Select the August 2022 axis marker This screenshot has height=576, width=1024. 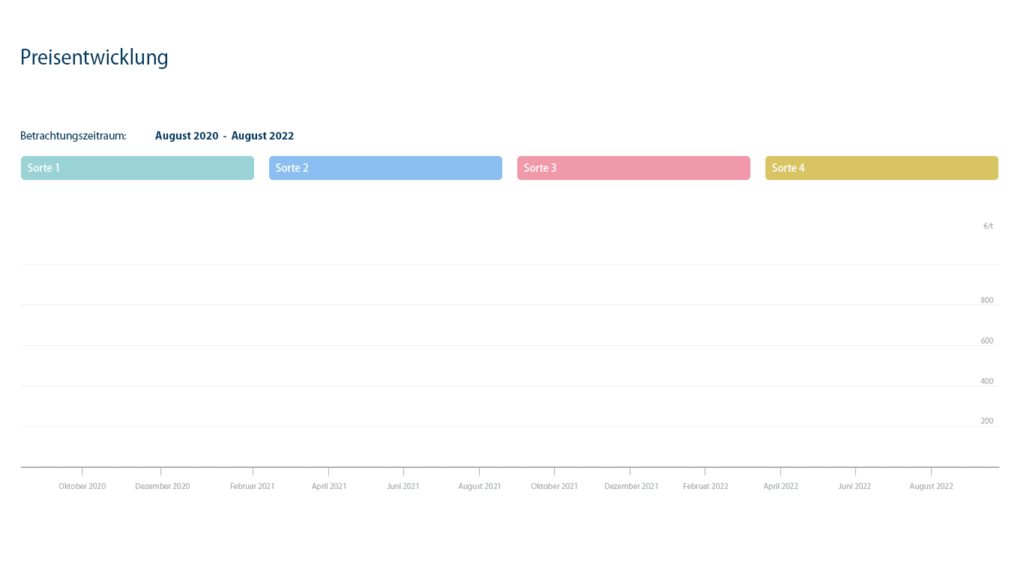pyautogui.click(x=931, y=486)
